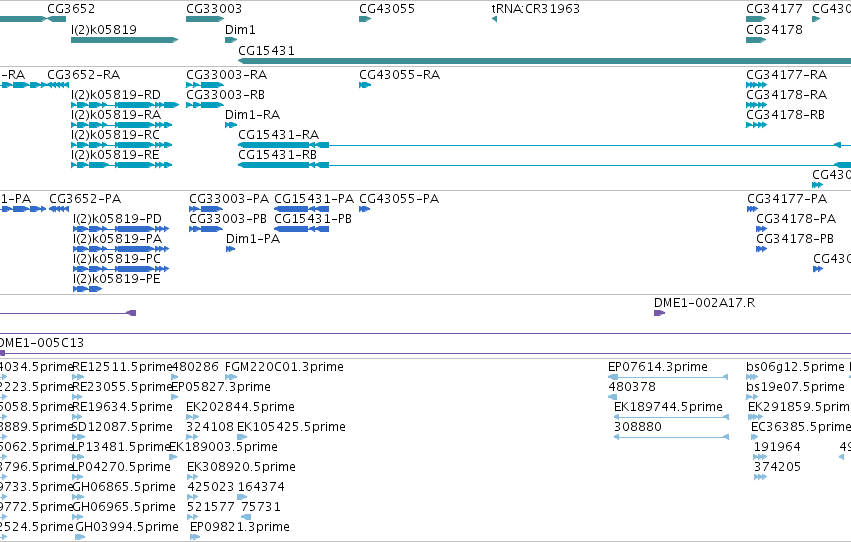This screenshot has height=542, width=851.
Task: Click insertion GH03994.5prime
Action: tap(127, 527)
